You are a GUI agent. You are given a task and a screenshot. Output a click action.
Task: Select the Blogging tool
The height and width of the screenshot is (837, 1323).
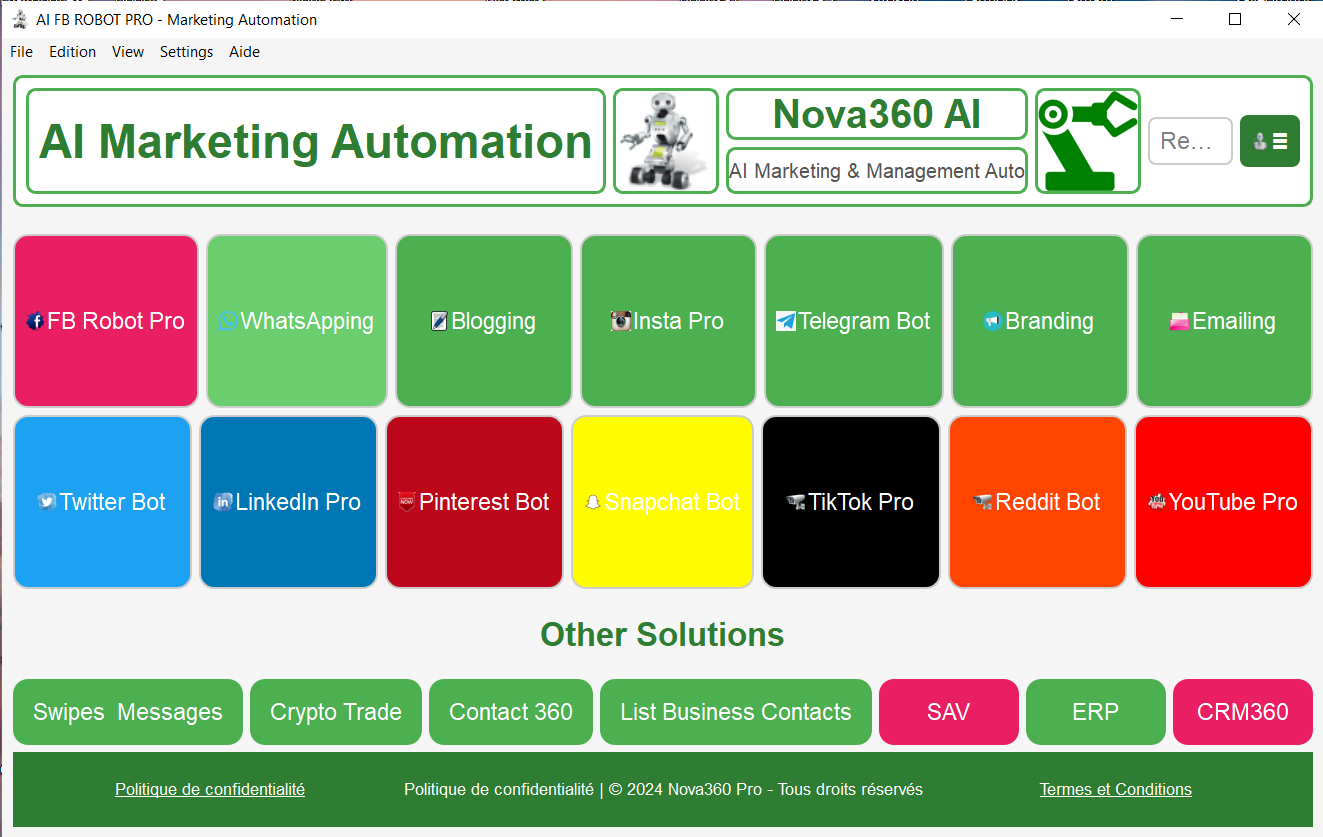click(x=483, y=321)
